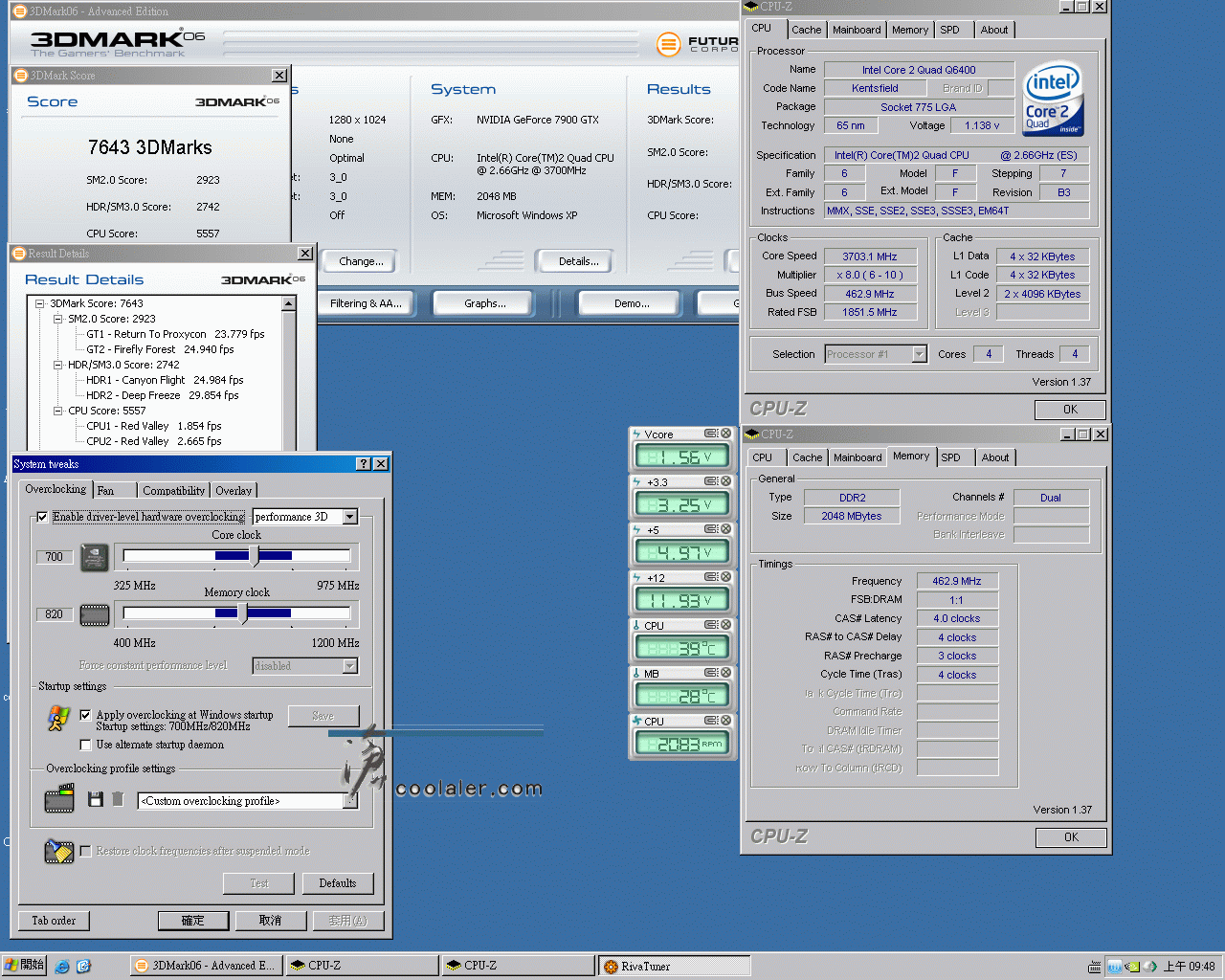
Task: Click the Memory clock slider thumb
Action: coord(243,613)
